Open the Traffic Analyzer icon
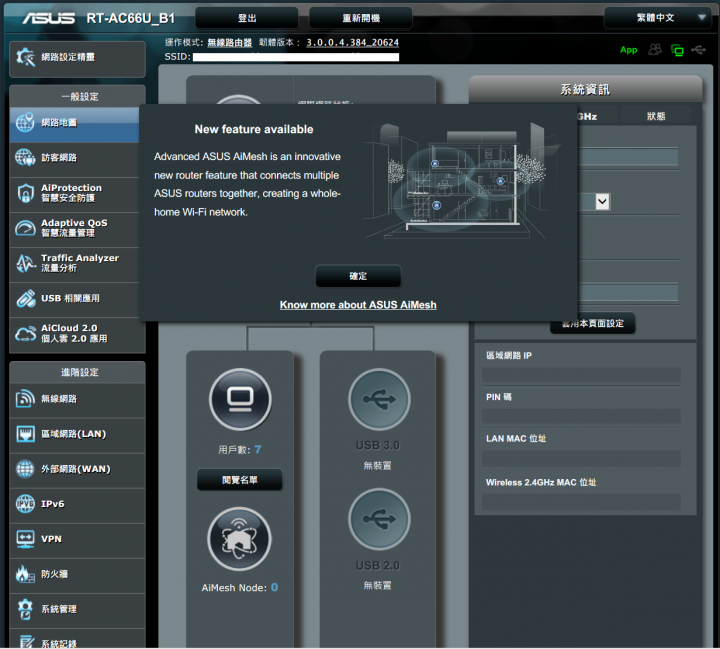The width and height of the screenshot is (720, 649). click(25, 263)
